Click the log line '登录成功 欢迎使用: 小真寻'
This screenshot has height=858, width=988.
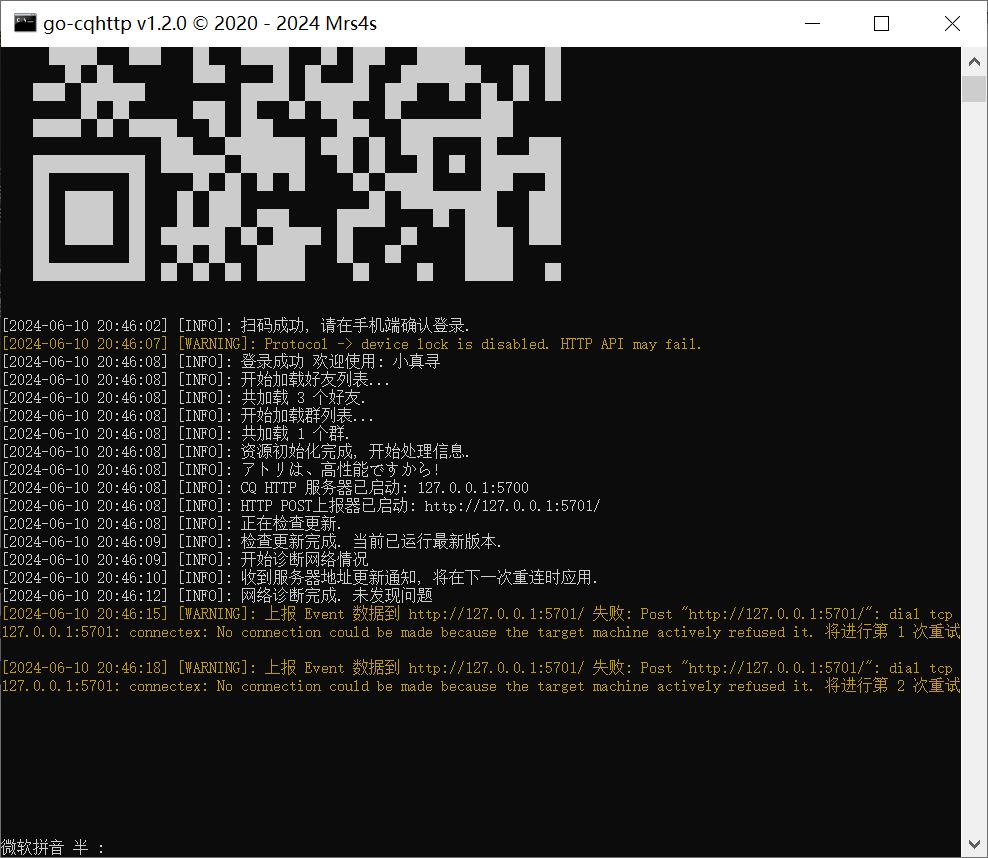[x=340, y=362]
